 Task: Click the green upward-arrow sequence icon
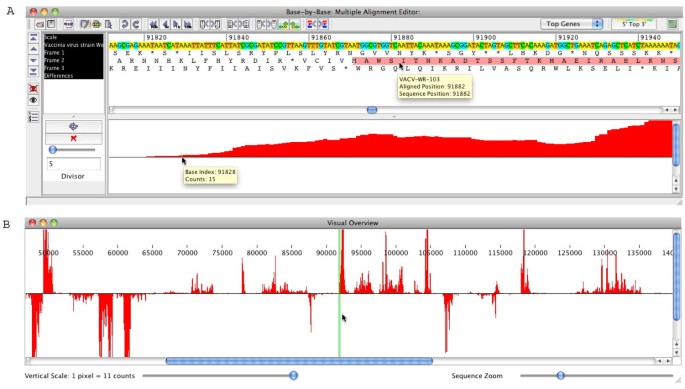tap(284, 24)
